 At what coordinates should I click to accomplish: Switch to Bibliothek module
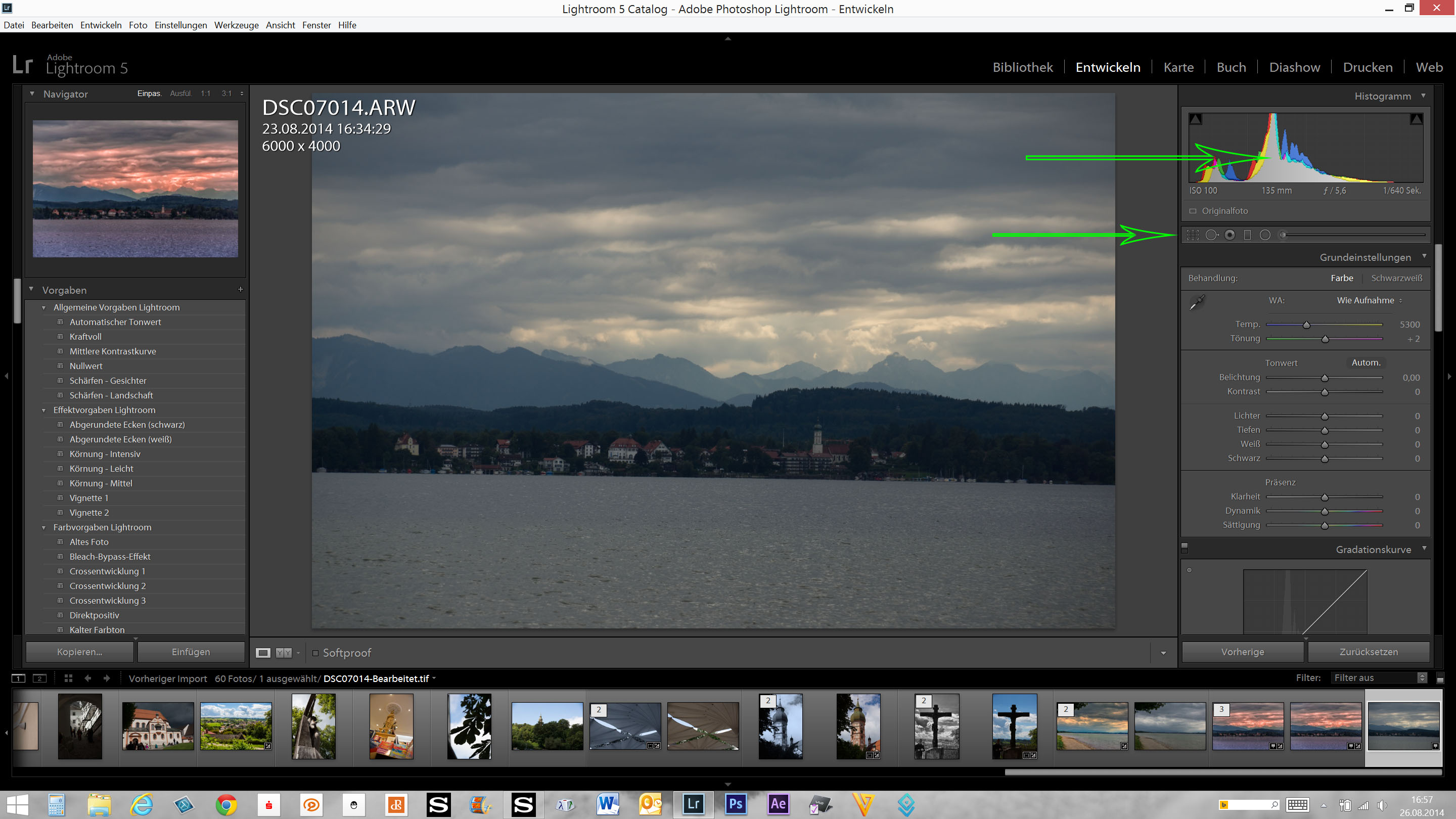[x=1022, y=67]
